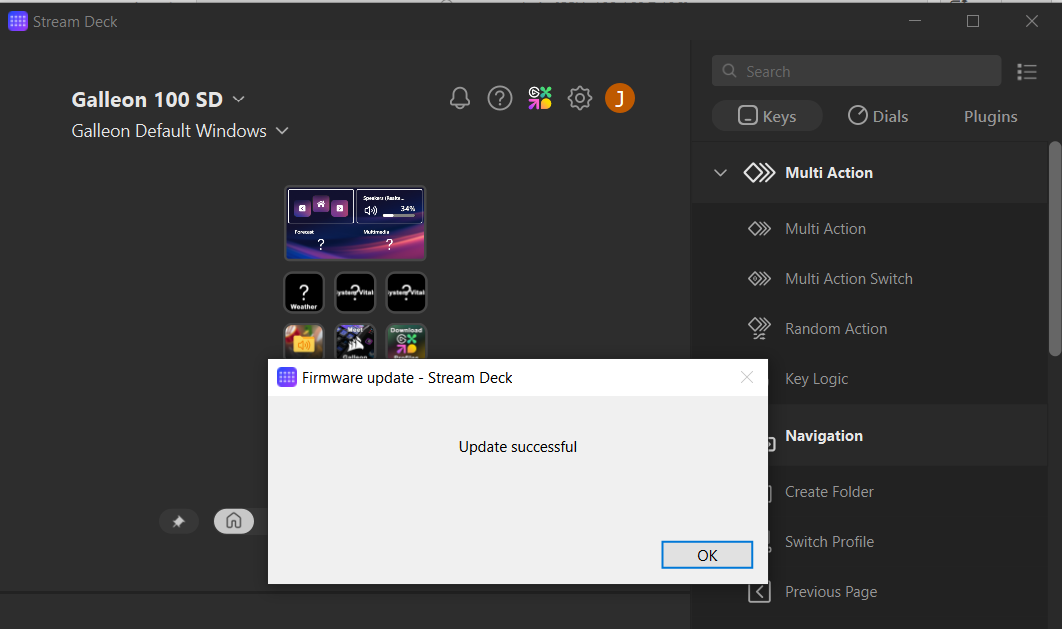Click the actions panel search field
The width and height of the screenshot is (1062, 629).
[856, 71]
